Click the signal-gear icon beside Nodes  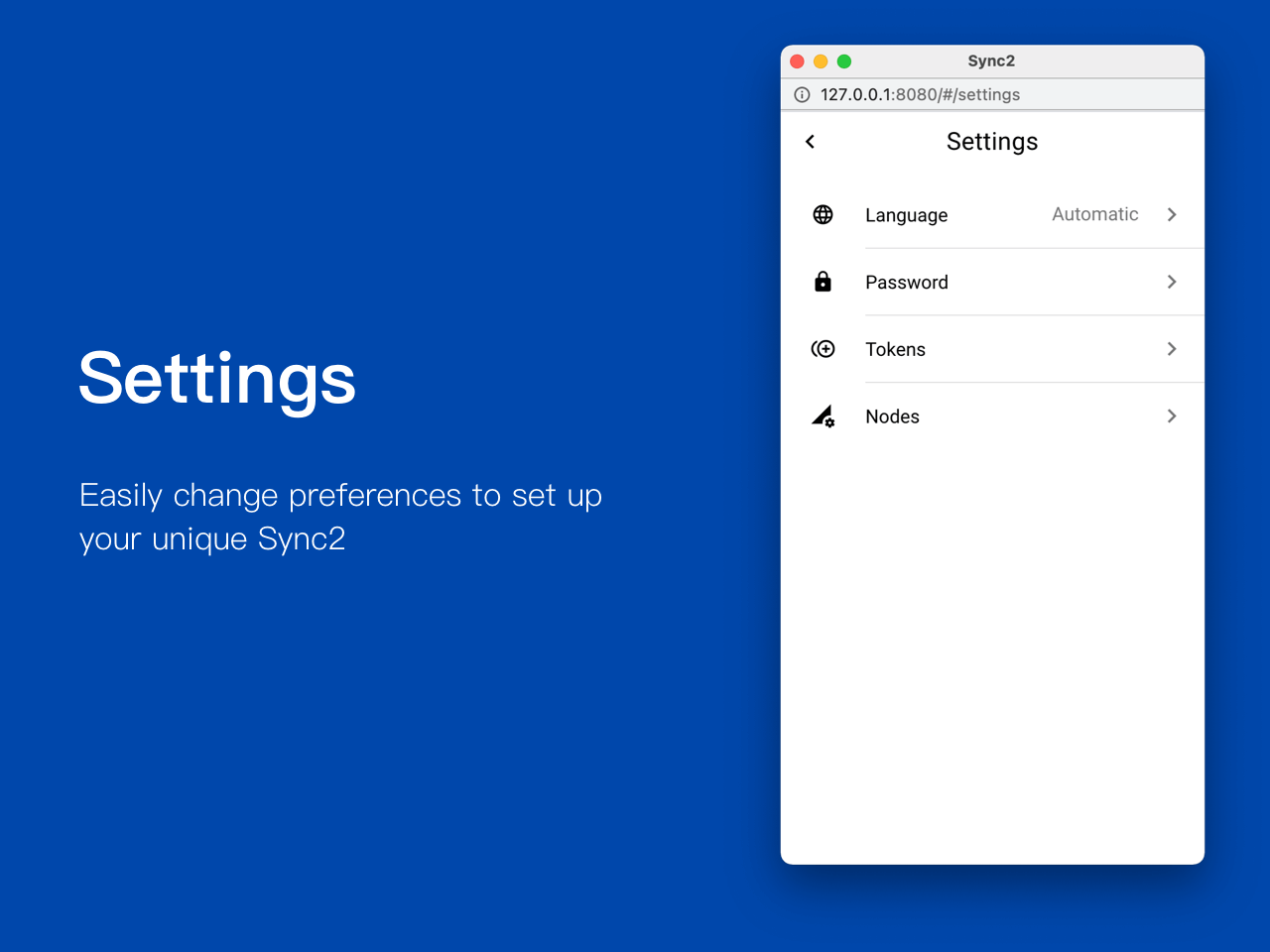823,416
